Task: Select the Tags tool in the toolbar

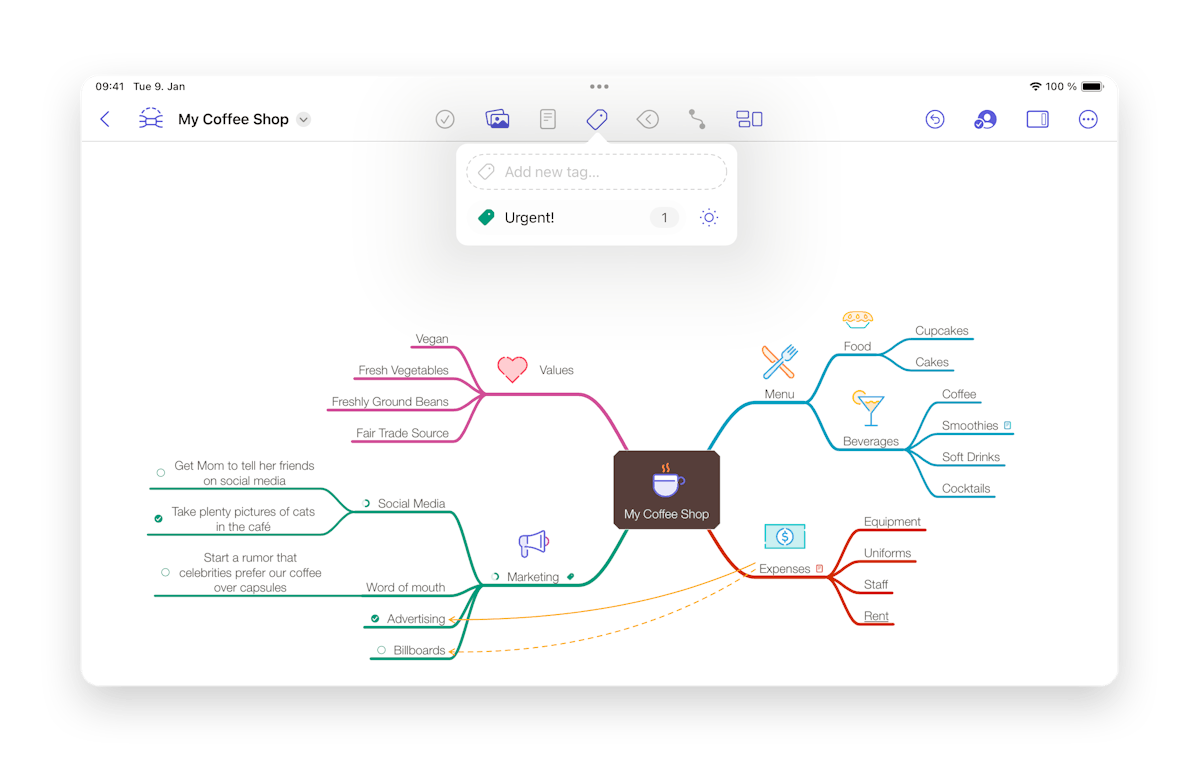Action: [596, 119]
